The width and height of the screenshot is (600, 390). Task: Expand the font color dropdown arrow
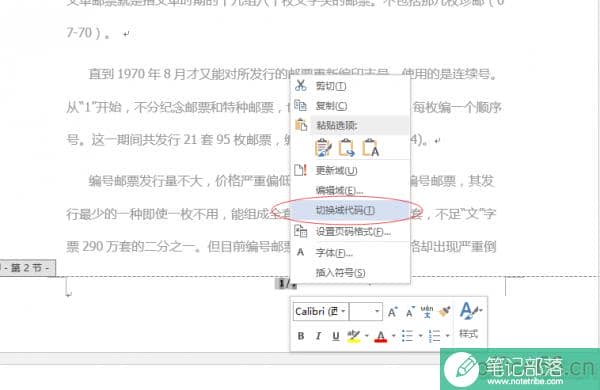click(x=393, y=336)
